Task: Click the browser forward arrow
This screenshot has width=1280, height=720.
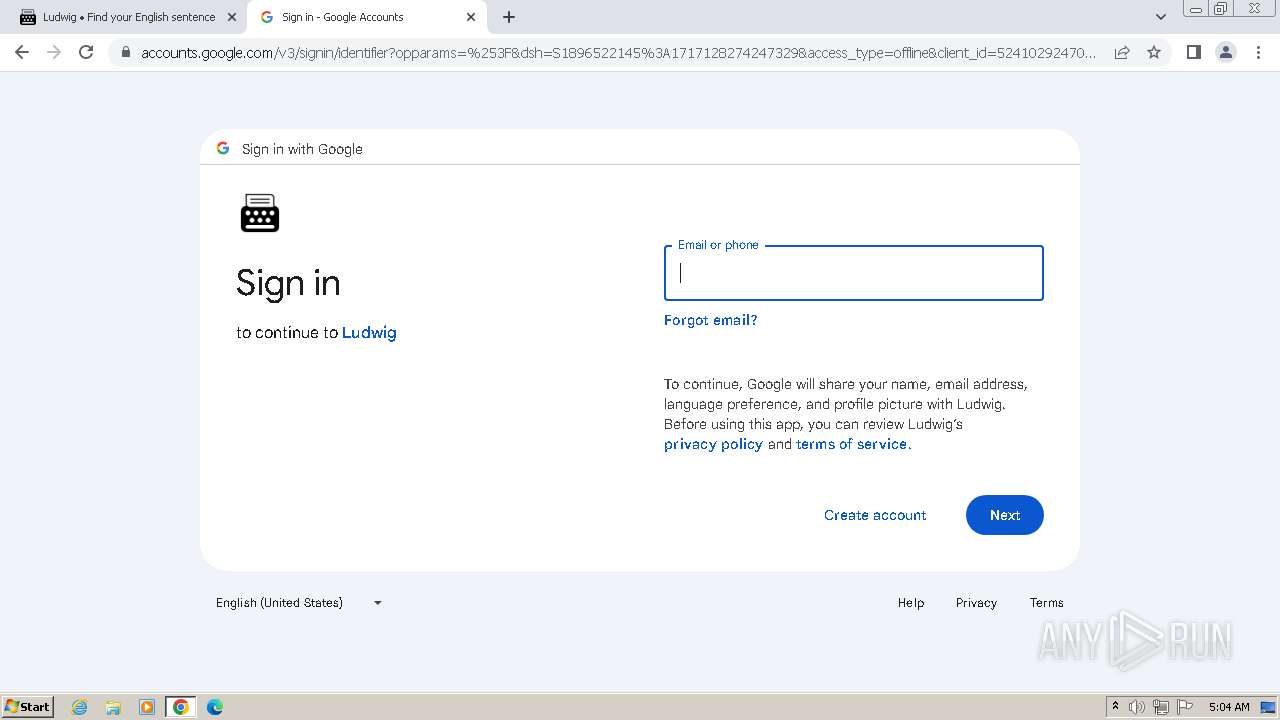Action: tap(54, 52)
